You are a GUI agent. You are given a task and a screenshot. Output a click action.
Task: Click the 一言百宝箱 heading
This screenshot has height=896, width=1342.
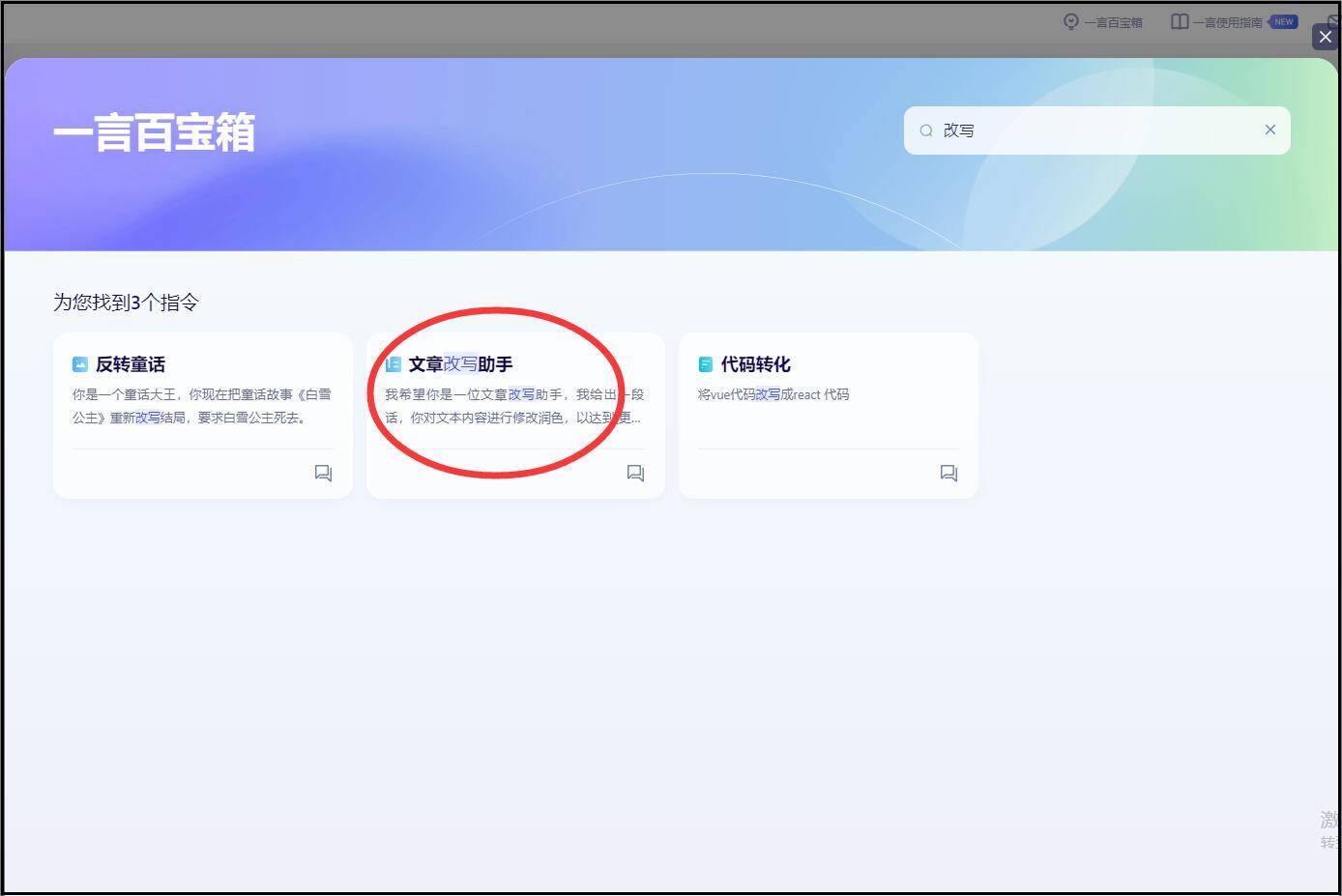[154, 132]
